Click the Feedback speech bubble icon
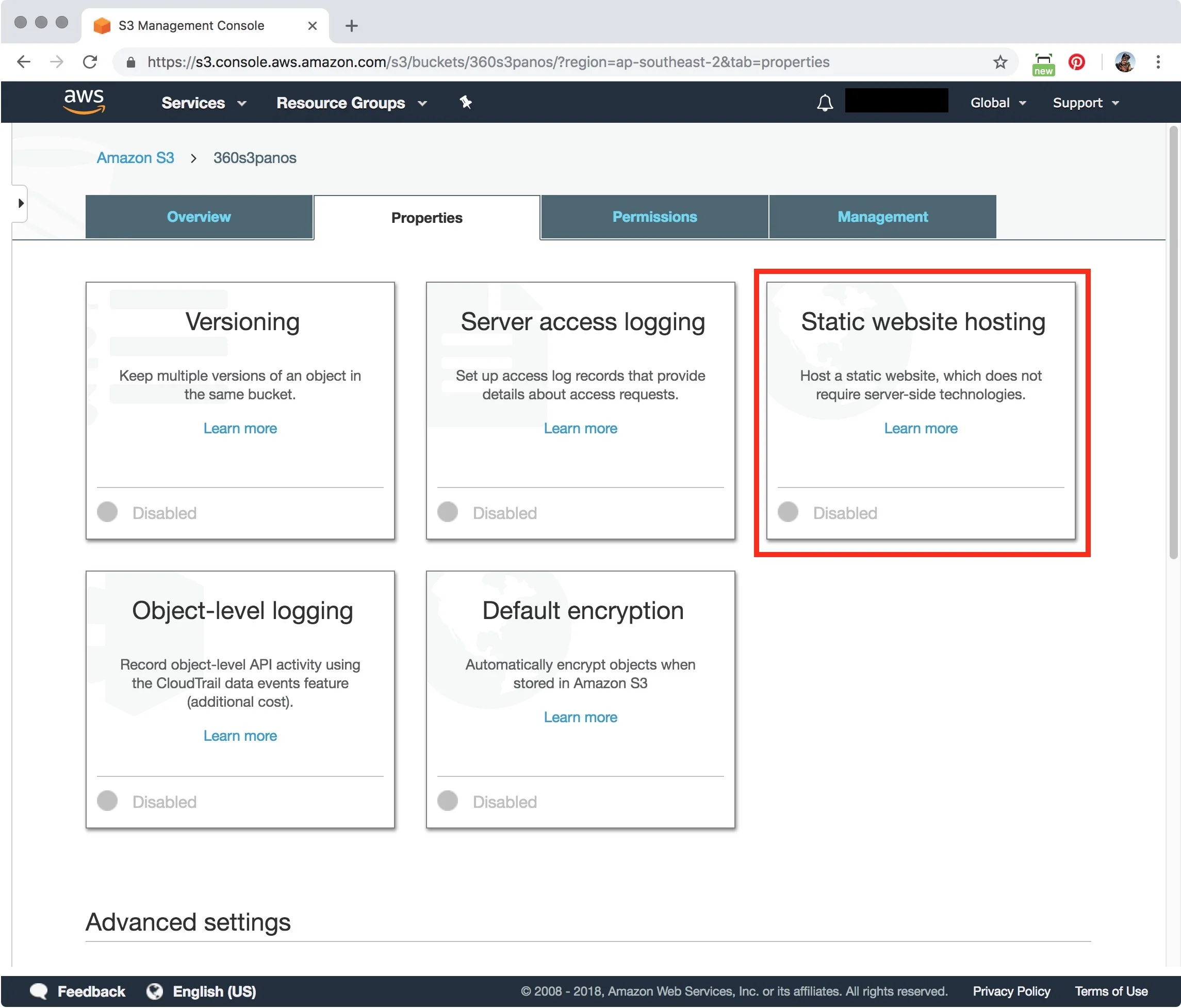The height and width of the screenshot is (1008, 1181). coord(39,991)
